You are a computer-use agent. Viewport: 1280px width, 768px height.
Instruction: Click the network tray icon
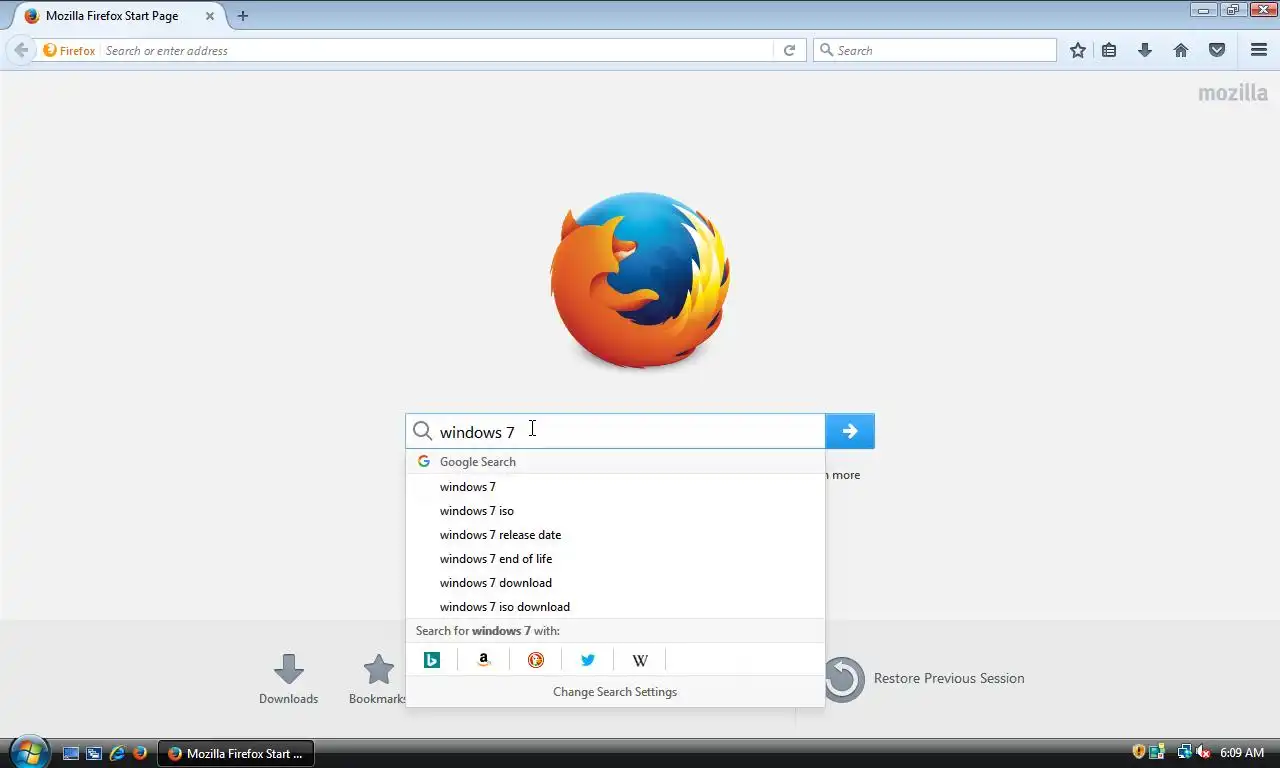pos(1184,752)
